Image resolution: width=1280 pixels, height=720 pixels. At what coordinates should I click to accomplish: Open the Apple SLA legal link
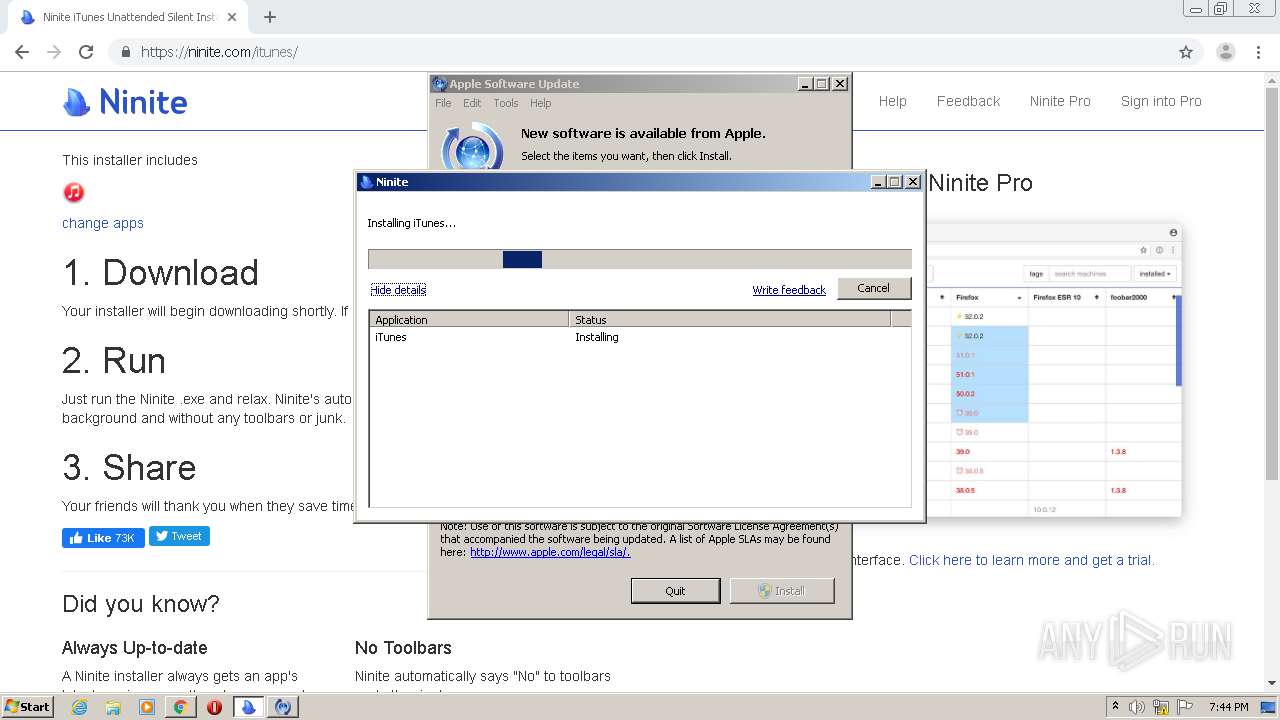click(550, 552)
